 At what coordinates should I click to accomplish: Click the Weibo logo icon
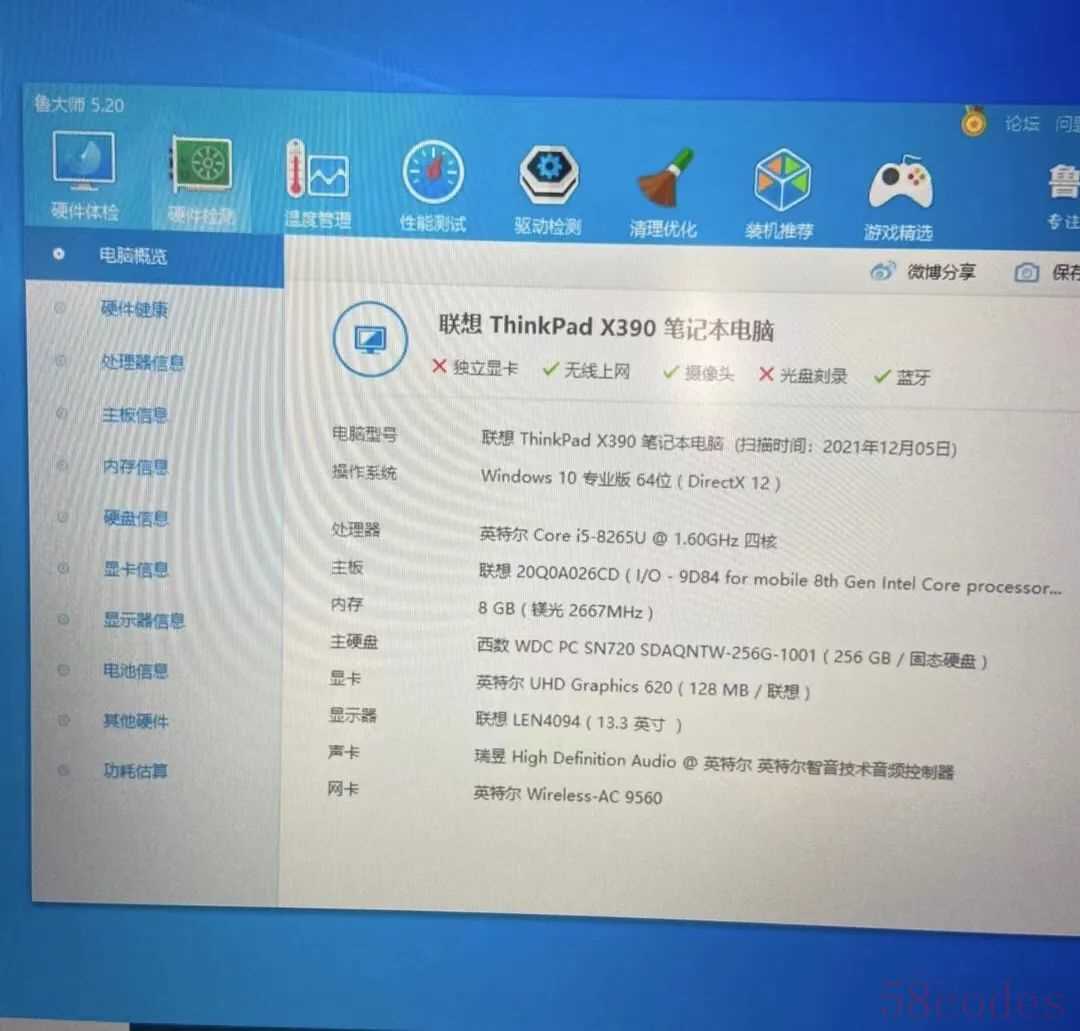[x=882, y=271]
